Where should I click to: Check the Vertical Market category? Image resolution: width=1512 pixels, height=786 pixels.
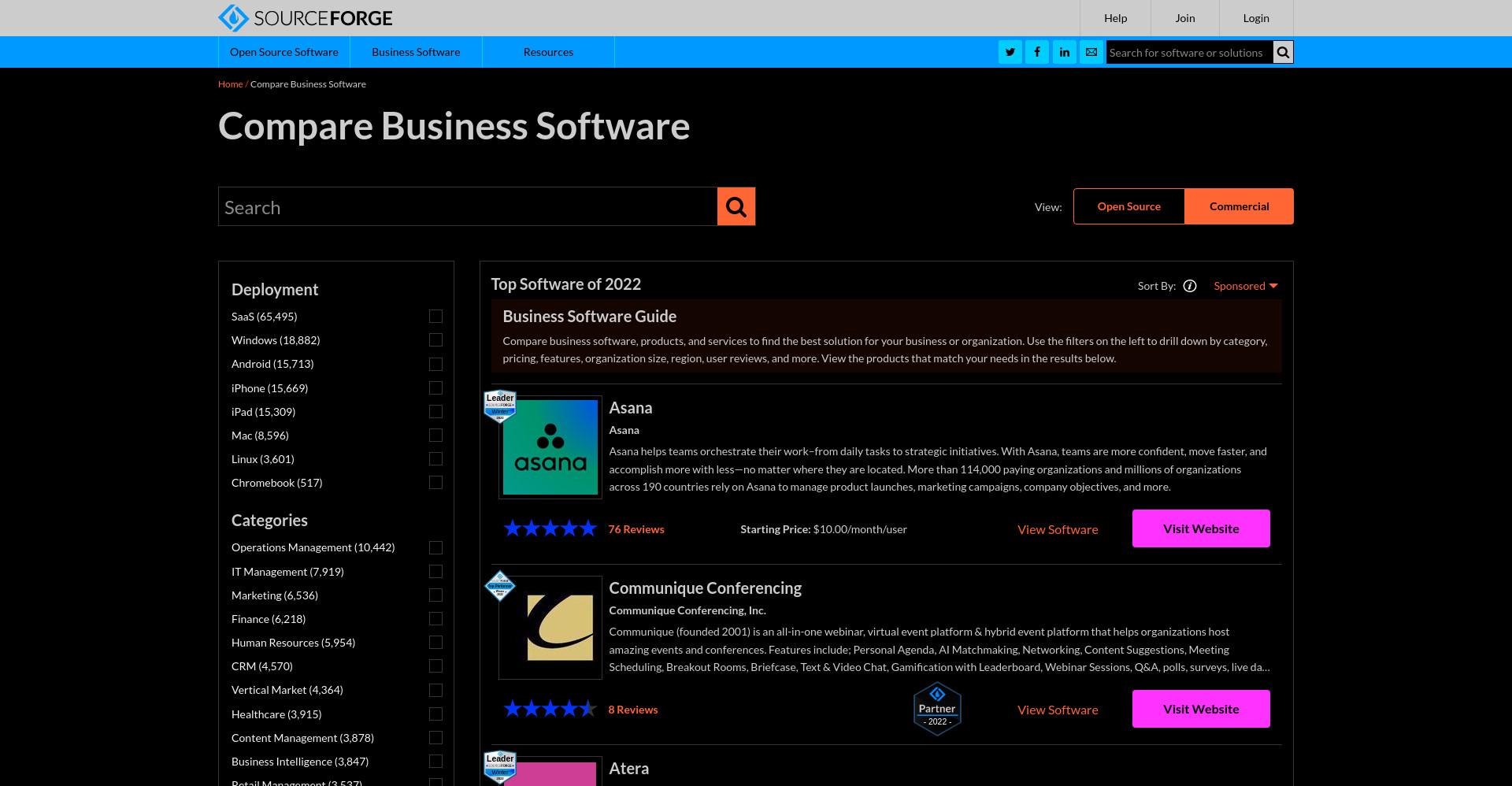[435, 690]
